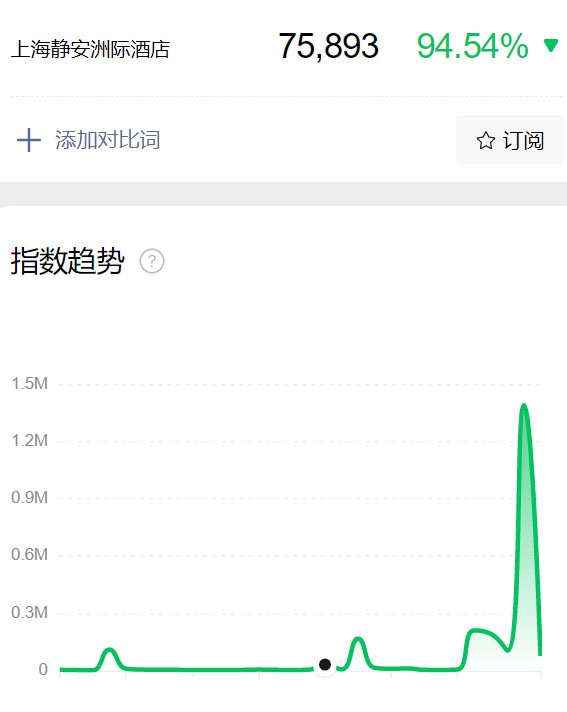This screenshot has height=712, width=567.
Task: Open the 添加对比词 add comparison link
Action: pos(108,140)
